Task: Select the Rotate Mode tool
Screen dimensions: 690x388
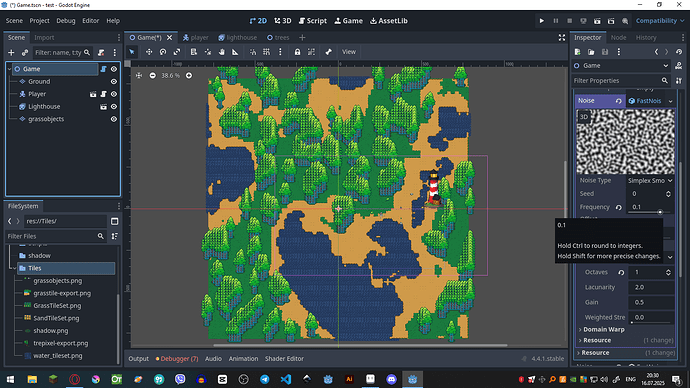Action: click(163, 52)
